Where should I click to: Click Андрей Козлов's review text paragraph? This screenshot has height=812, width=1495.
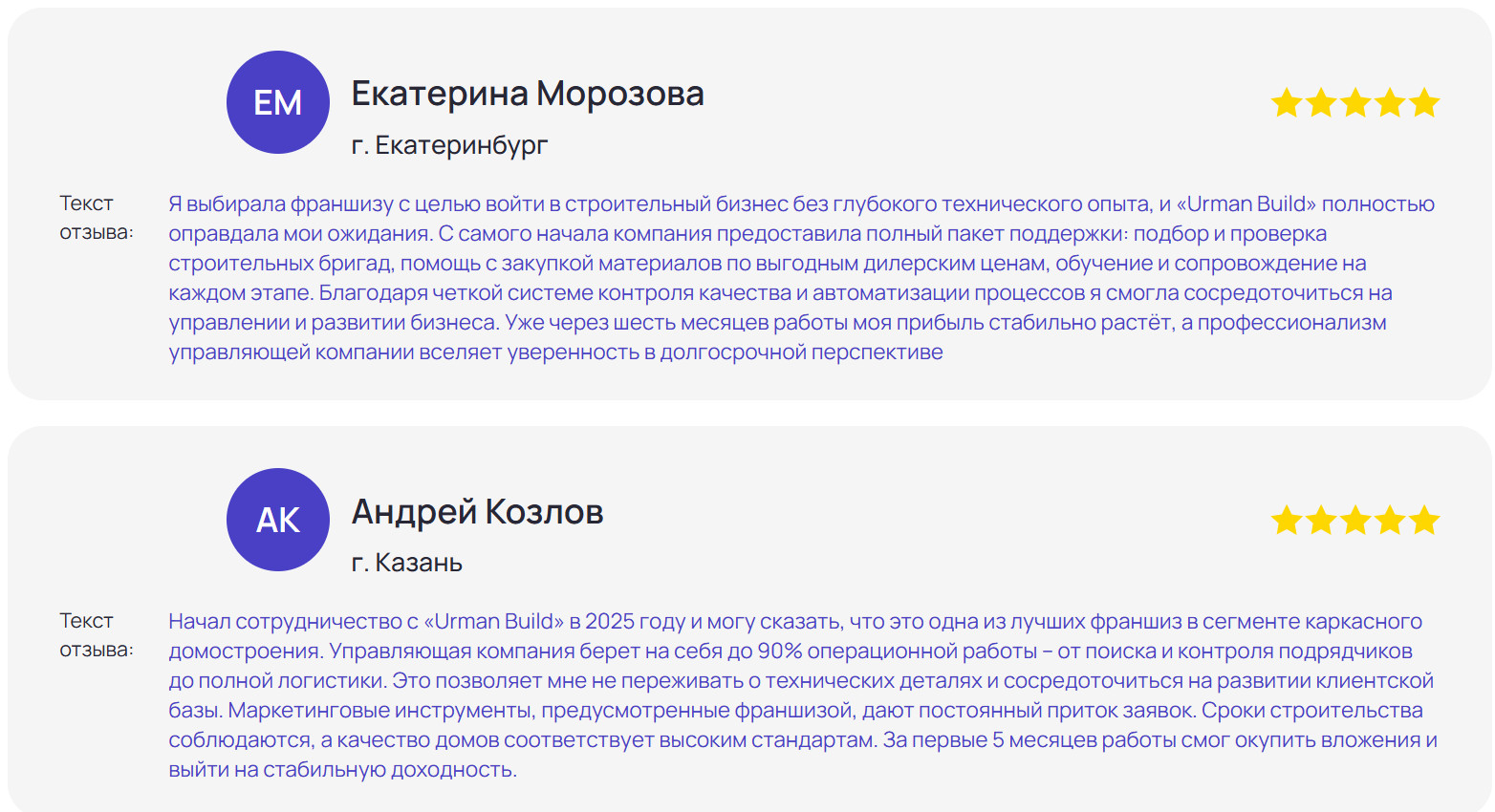pos(801,695)
